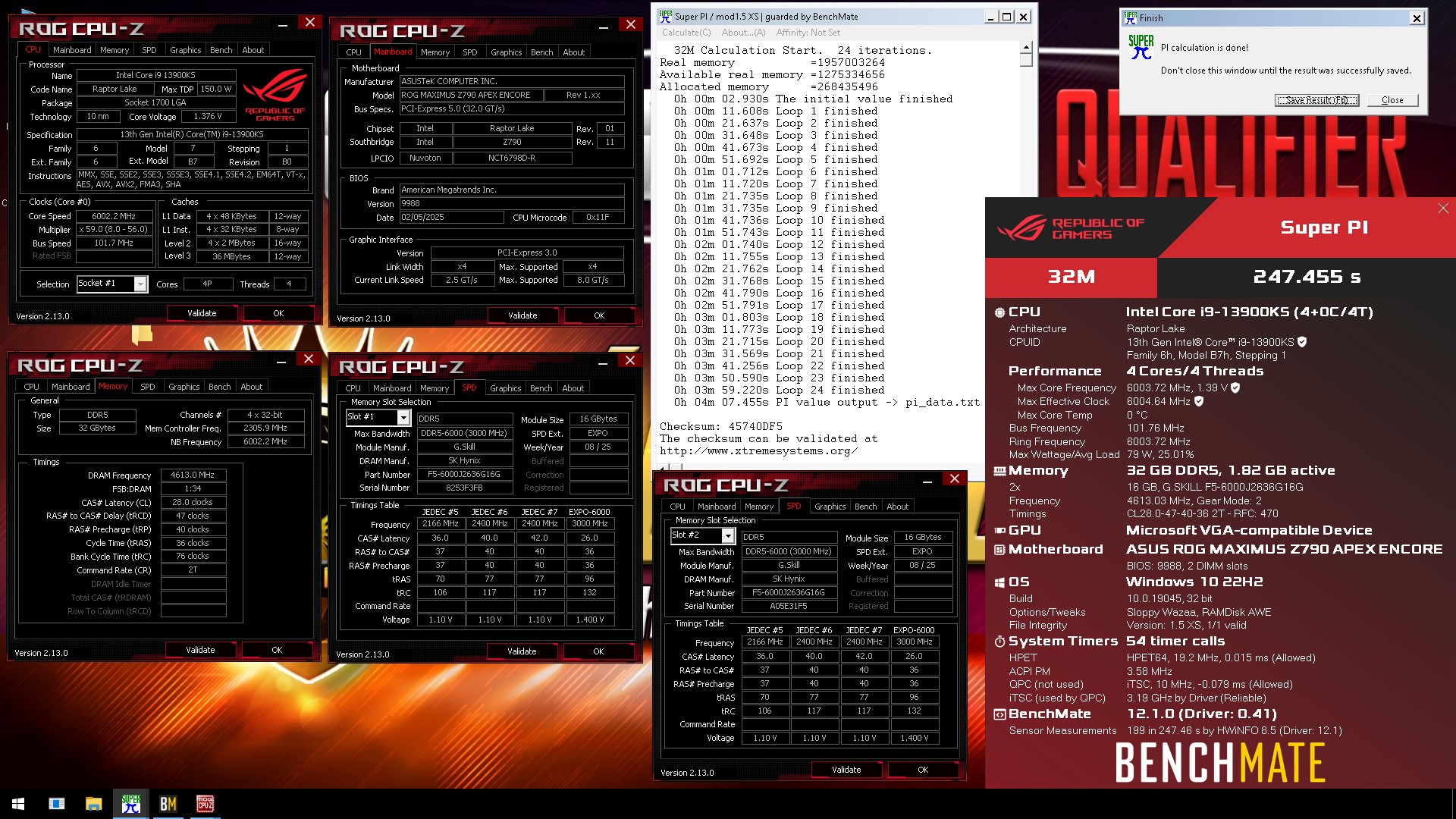Open Bench tab in CPU-Z Mainboard window
Screen dimensions: 1456x819
point(541,52)
